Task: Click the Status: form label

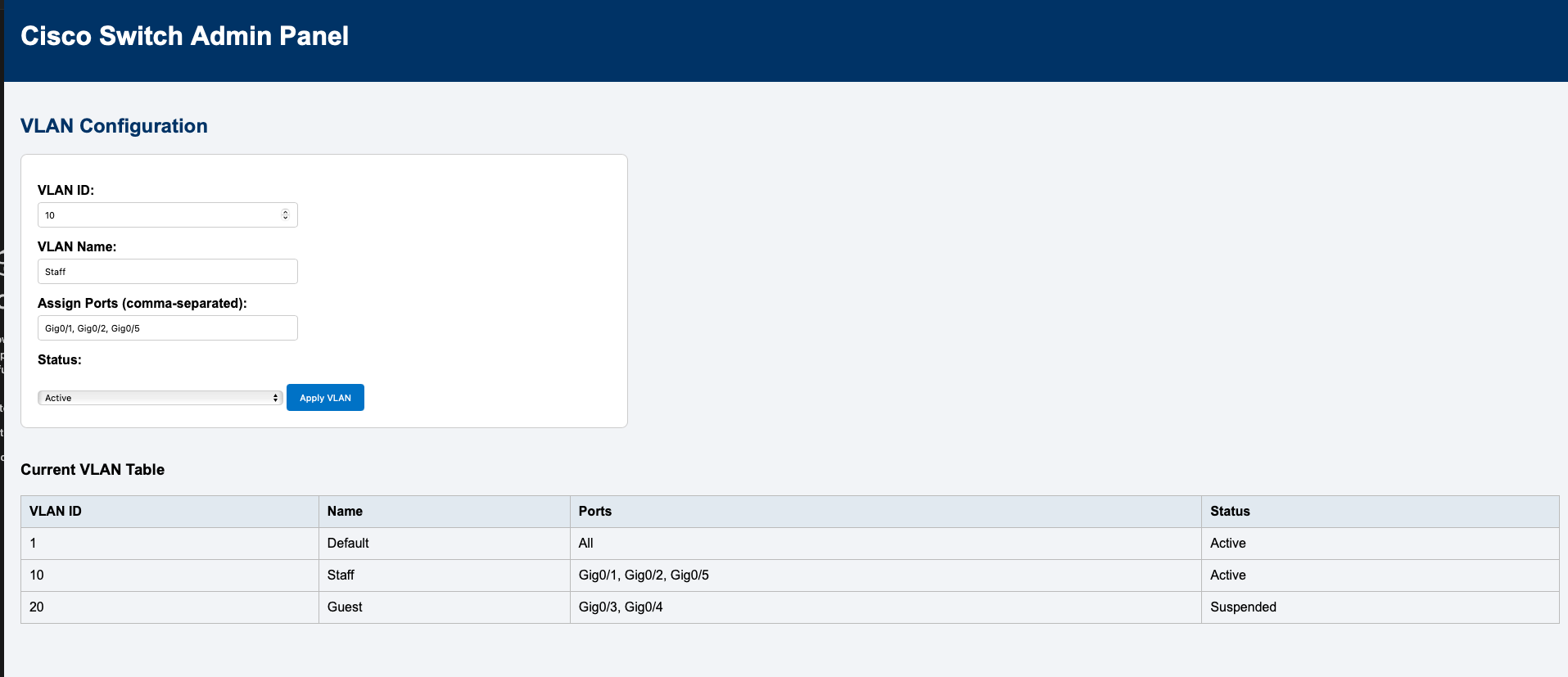Action: pos(60,360)
